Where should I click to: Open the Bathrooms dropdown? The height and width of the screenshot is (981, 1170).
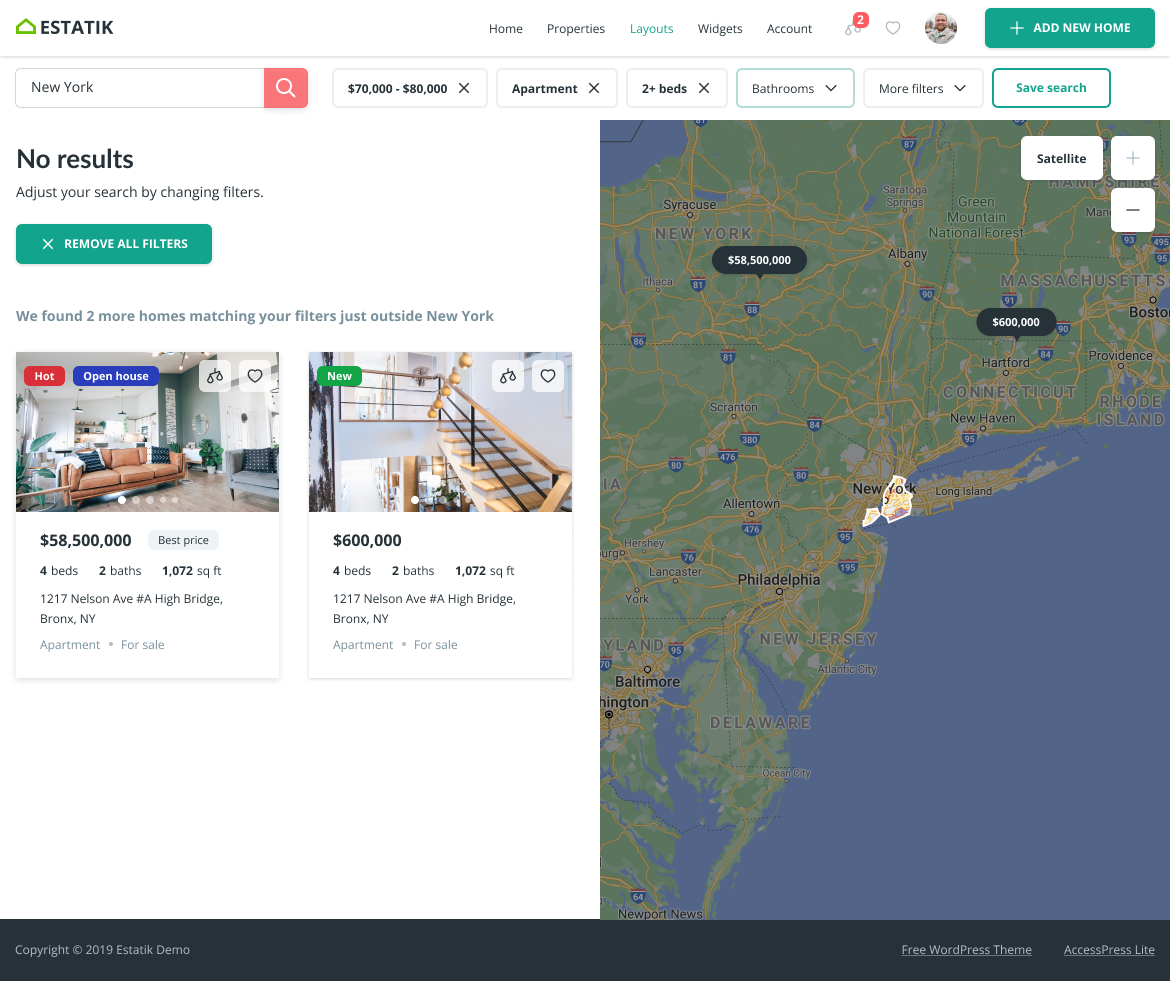(x=795, y=88)
